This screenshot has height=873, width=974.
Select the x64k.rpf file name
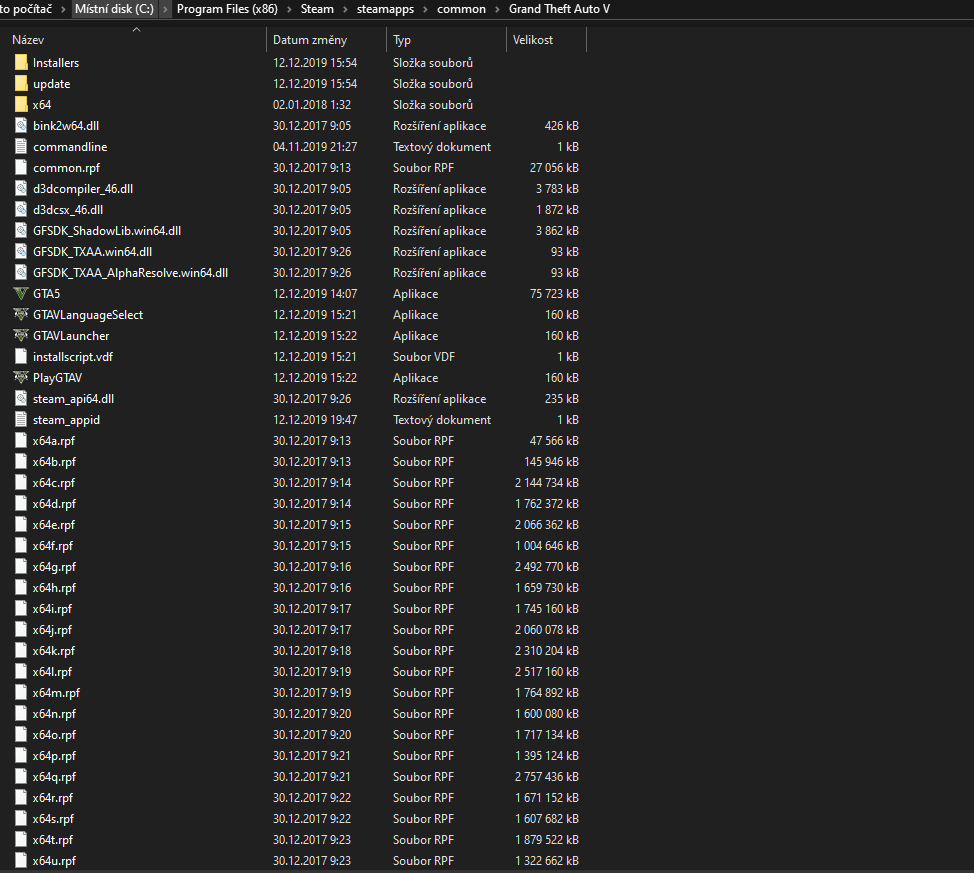(x=54, y=651)
